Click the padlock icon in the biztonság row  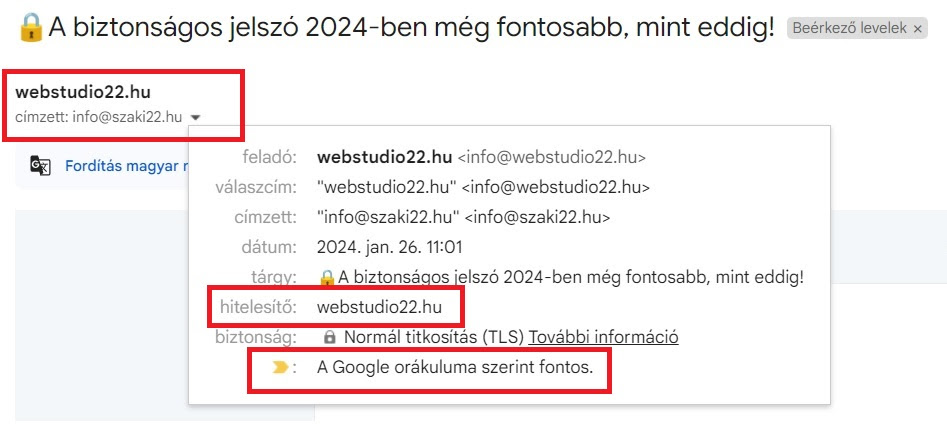click(x=329, y=338)
